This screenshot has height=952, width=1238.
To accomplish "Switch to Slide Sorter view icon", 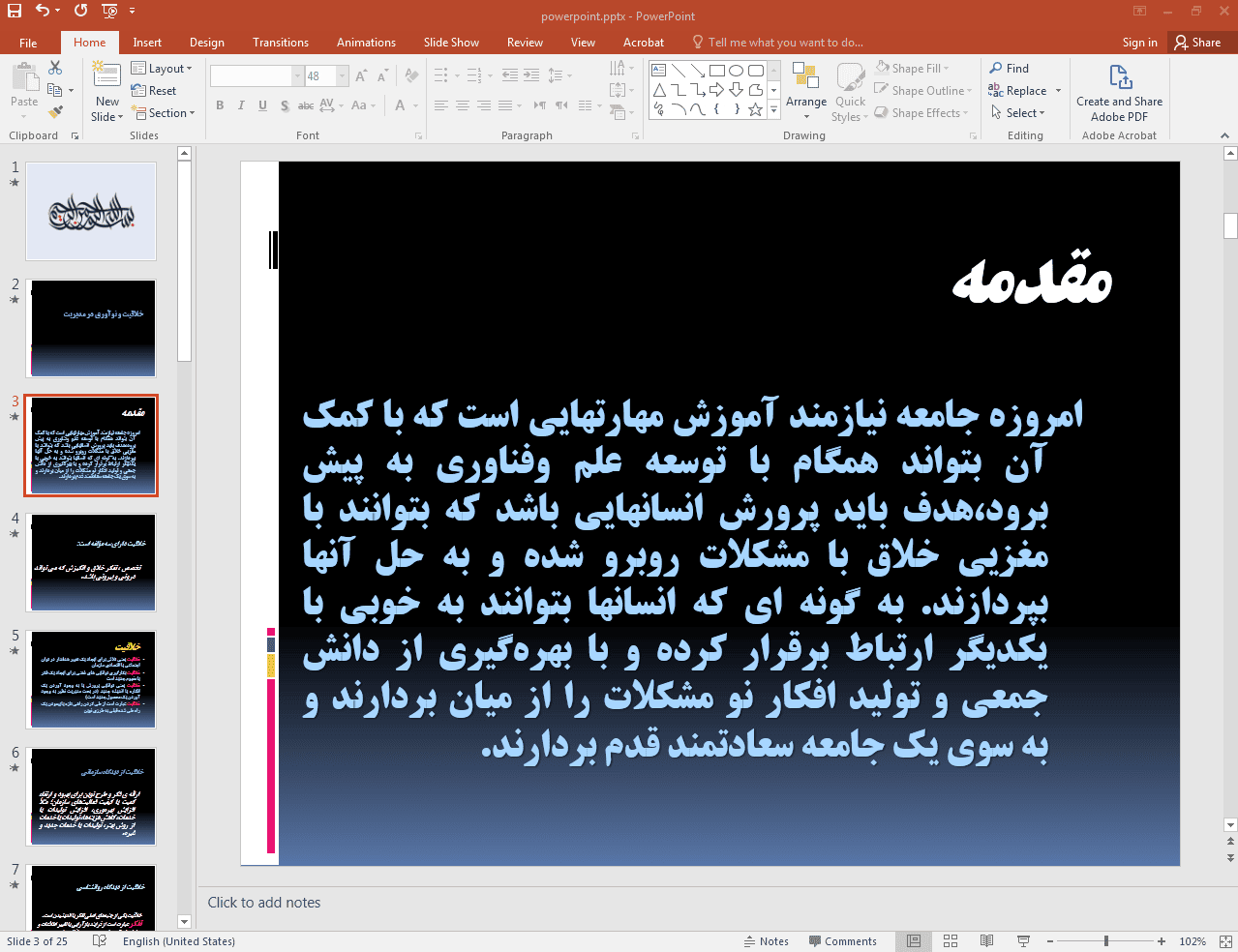I will coord(951,941).
